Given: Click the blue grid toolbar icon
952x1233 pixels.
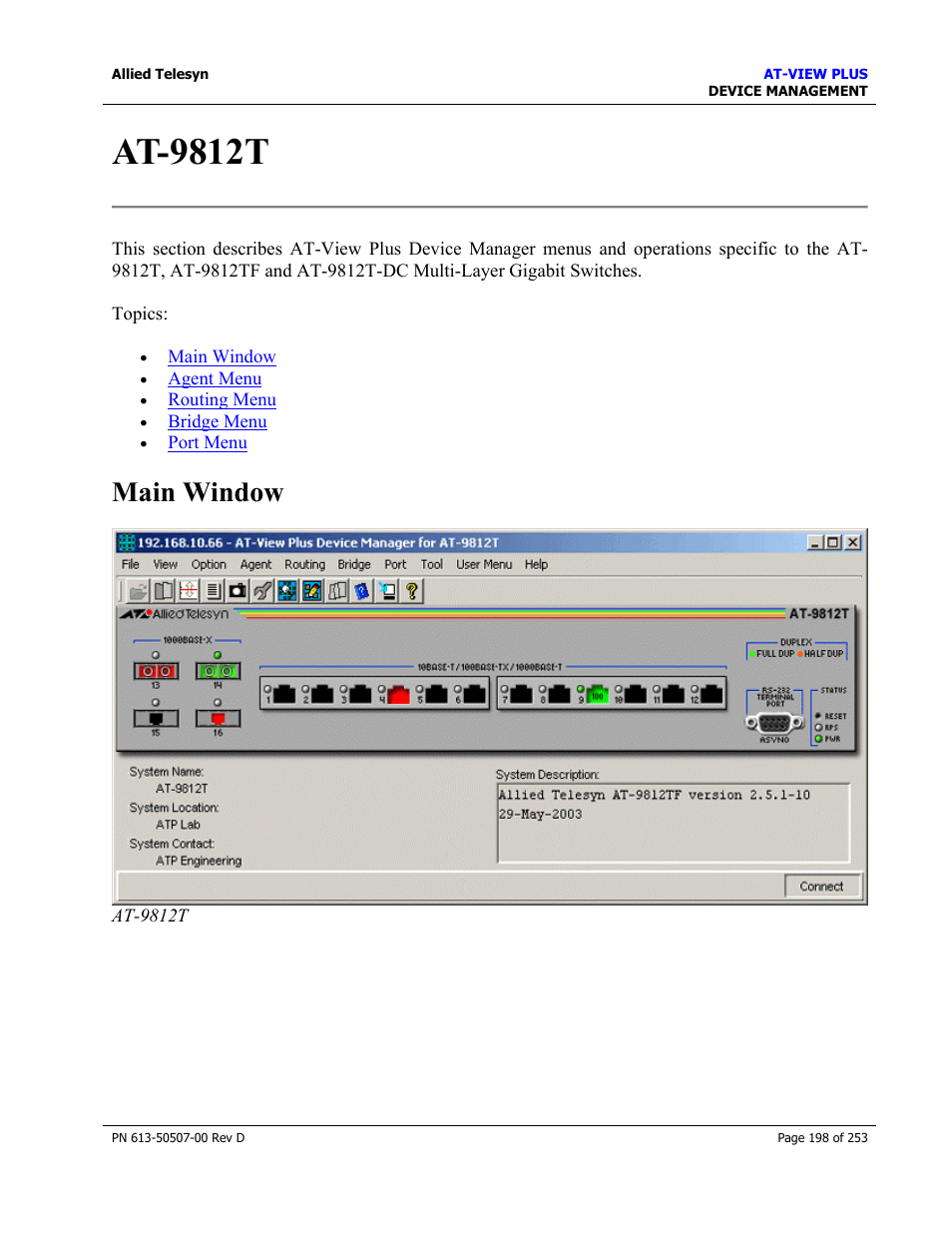Looking at the screenshot, I should (287, 591).
